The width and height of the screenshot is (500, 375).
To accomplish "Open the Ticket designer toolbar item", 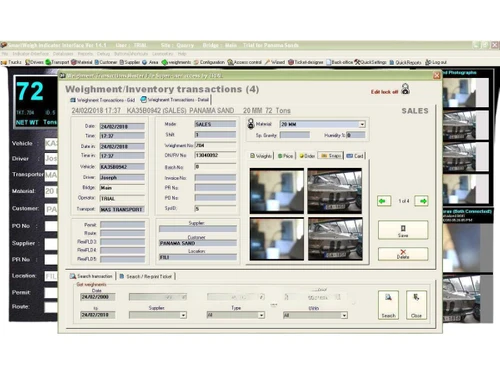I will click(306, 62).
